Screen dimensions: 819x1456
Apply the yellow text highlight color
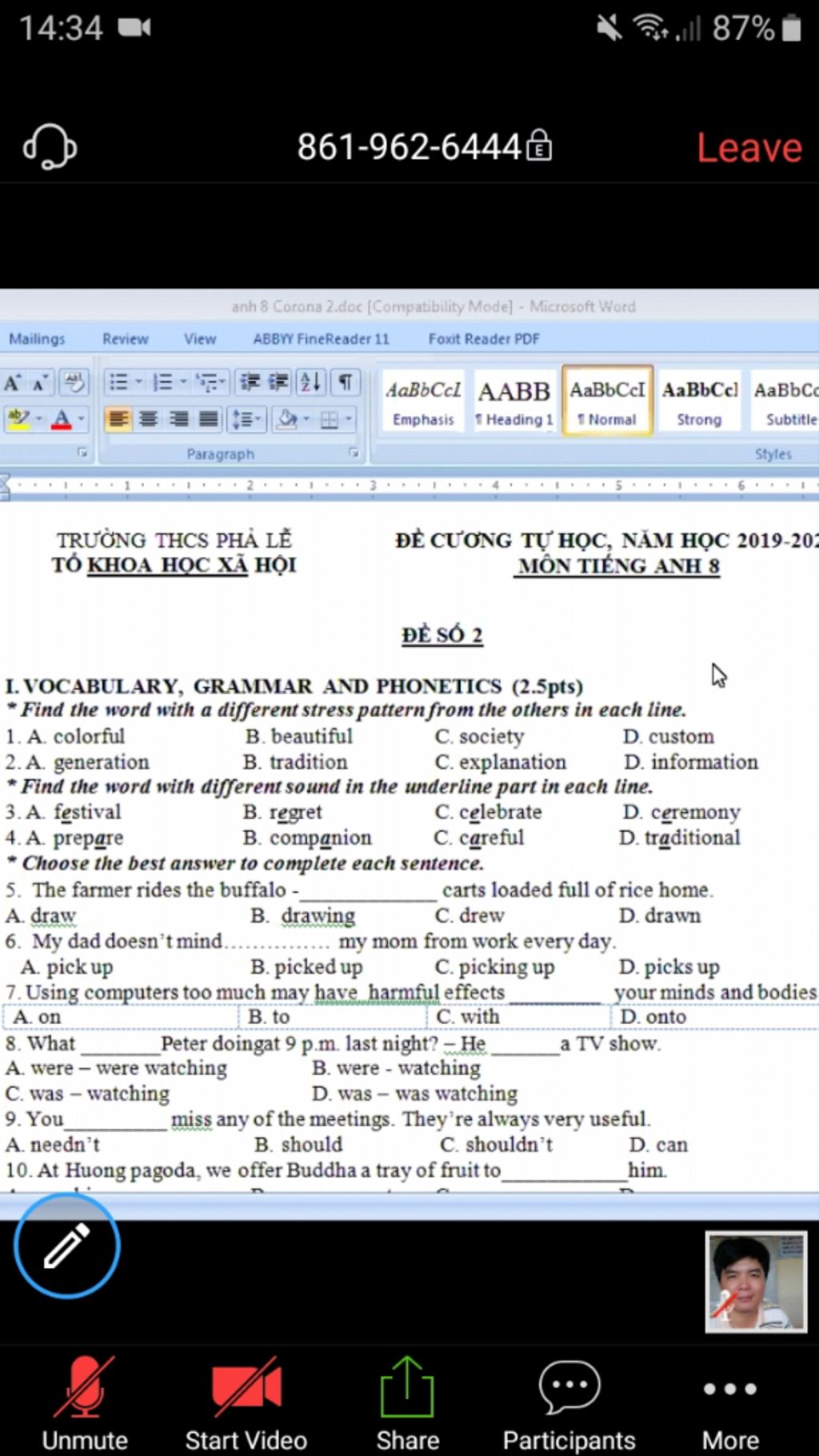(18, 418)
